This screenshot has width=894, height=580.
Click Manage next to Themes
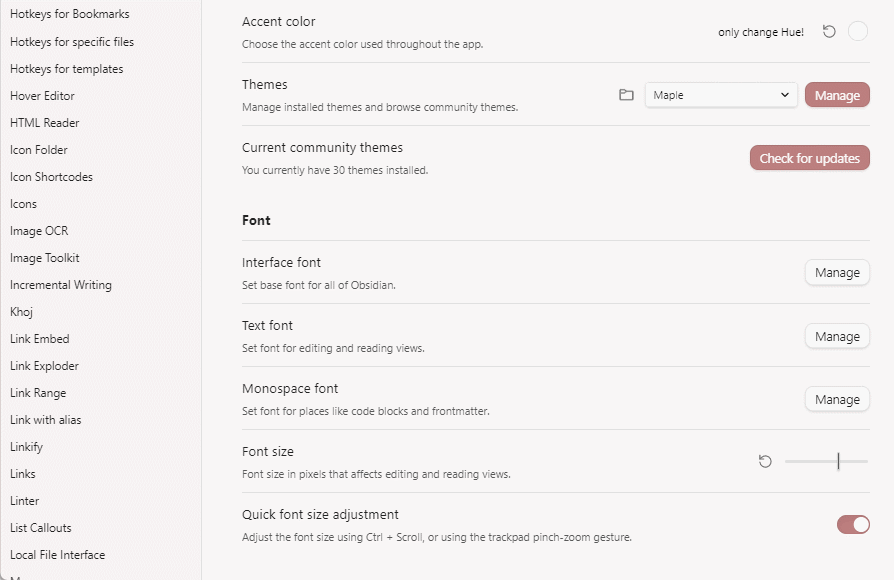pyautogui.click(x=837, y=94)
